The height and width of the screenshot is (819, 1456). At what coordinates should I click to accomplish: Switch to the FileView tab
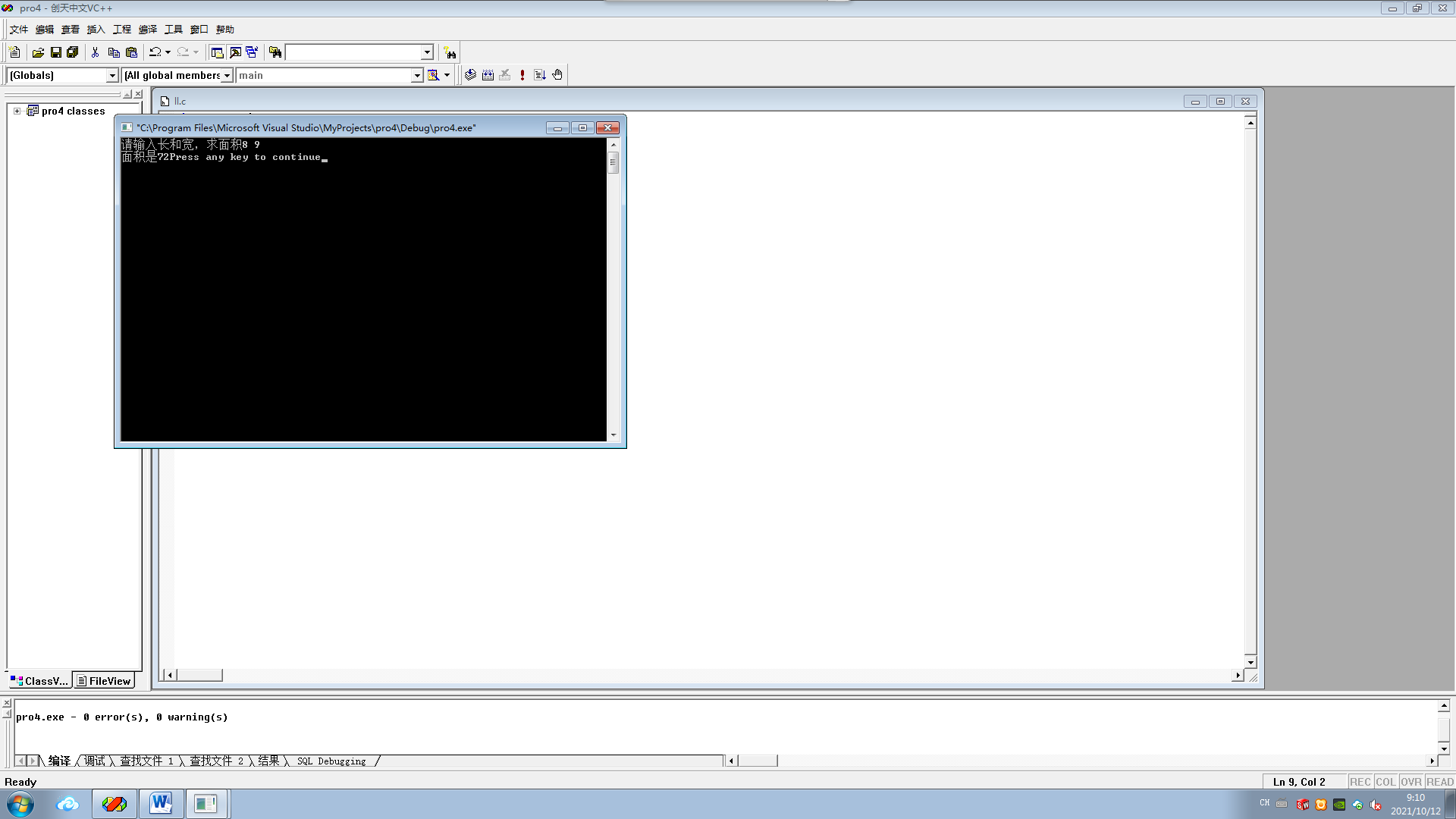tap(104, 681)
